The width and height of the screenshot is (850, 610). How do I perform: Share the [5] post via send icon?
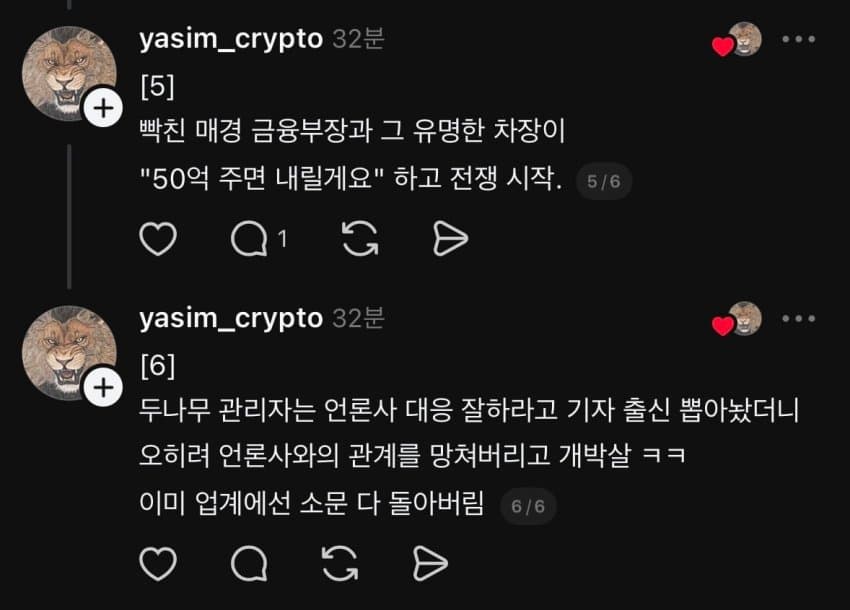click(450, 239)
